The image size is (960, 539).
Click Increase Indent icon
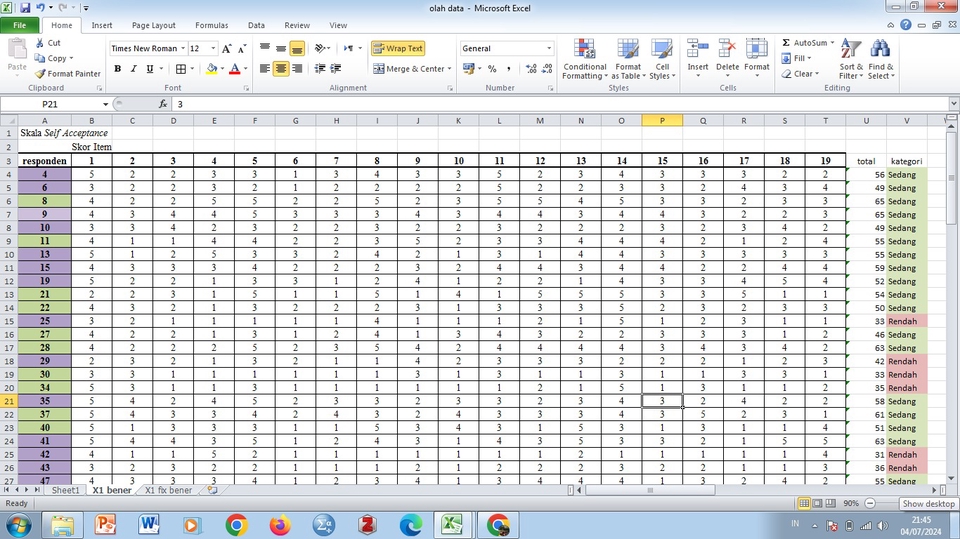pyautogui.click(x=336, y=69)
